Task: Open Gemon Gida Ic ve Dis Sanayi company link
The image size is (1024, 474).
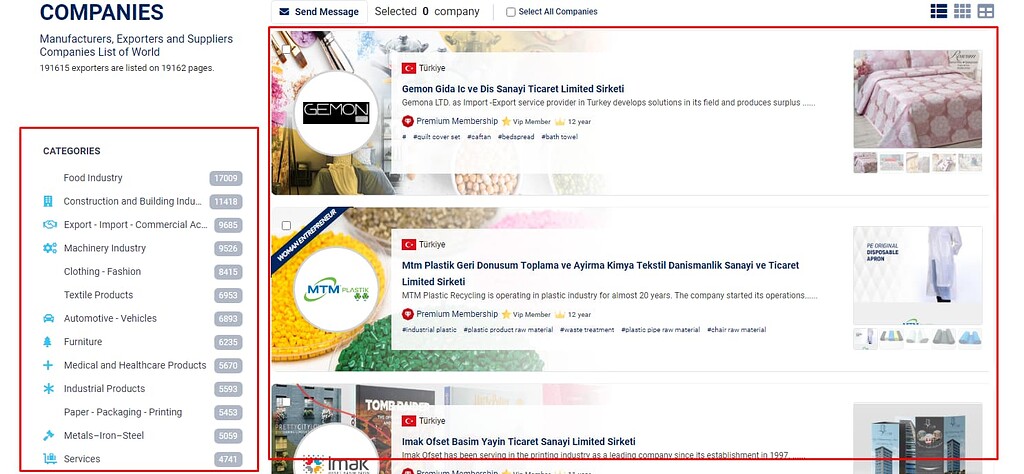Action: click(x=513, y=89)
